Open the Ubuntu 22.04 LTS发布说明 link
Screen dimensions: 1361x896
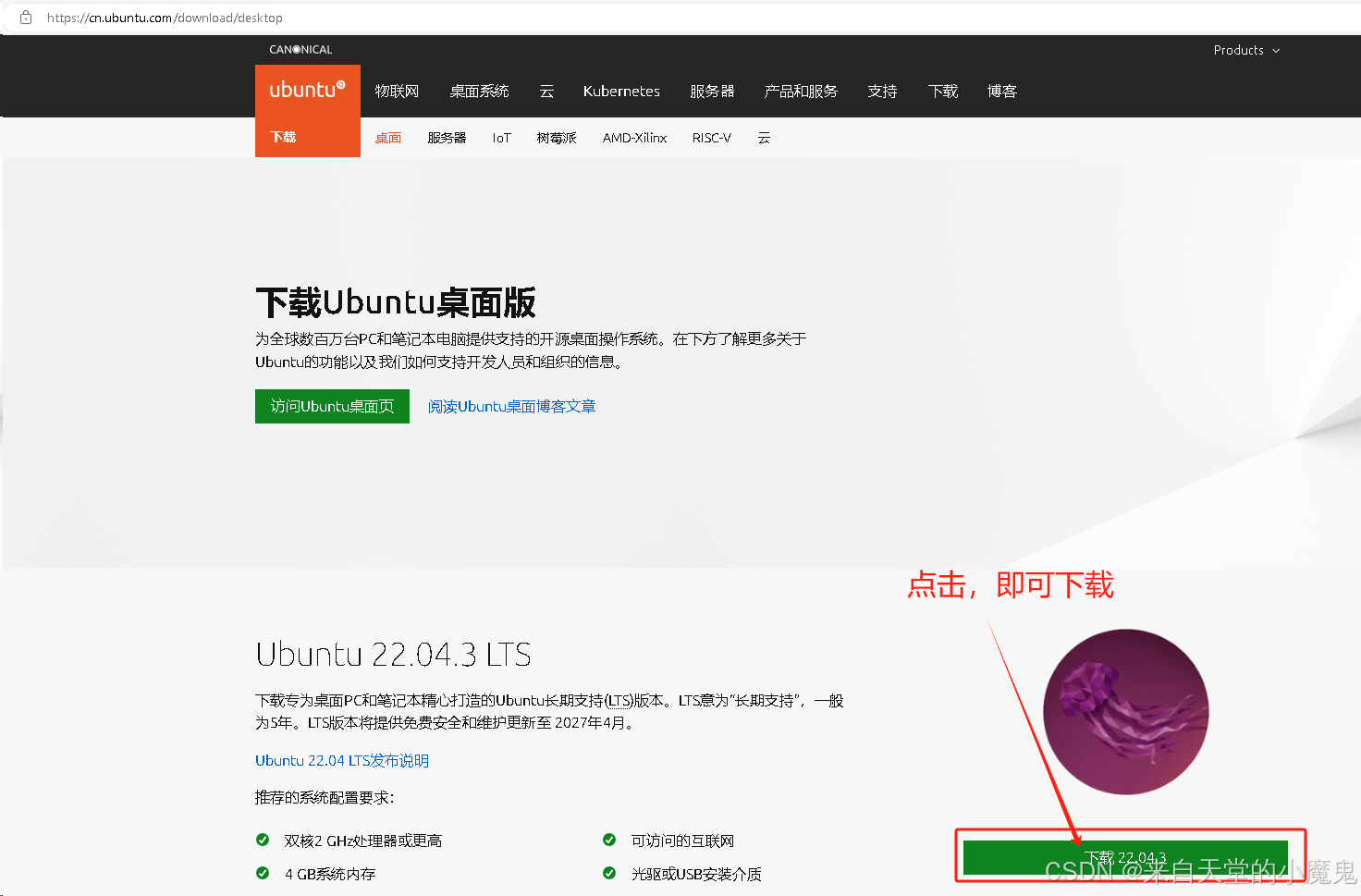tap(342, 760)
